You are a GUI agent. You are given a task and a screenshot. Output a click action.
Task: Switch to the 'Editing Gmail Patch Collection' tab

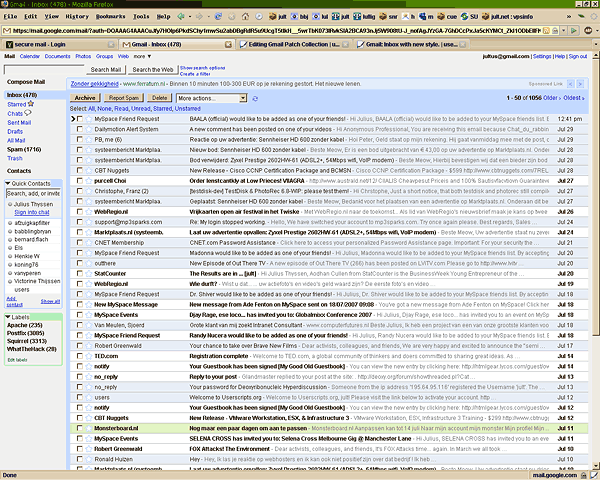click(x=293, y=45)
